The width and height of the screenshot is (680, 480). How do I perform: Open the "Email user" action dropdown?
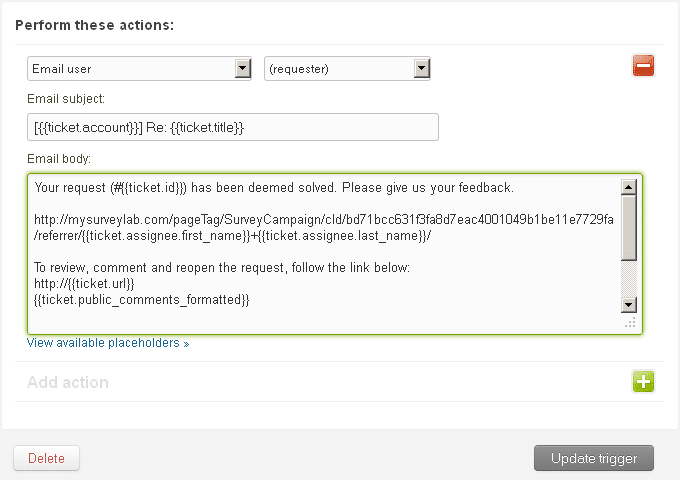(139, 69)
